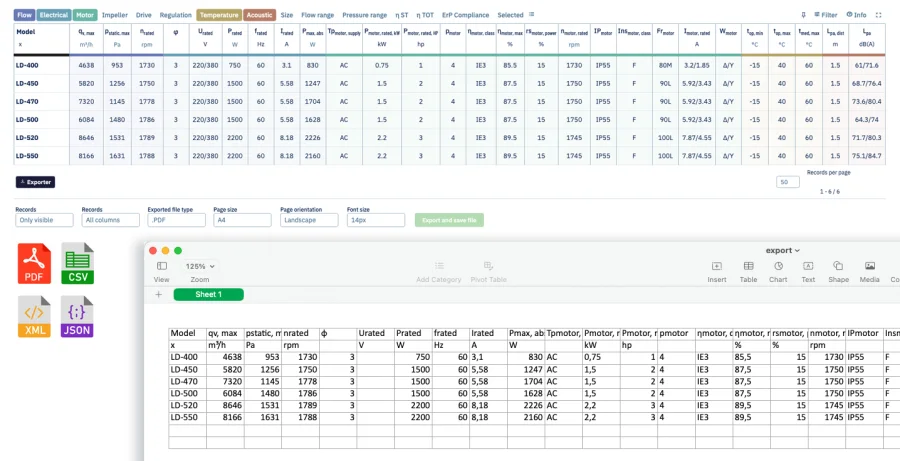Viewport: 900px width, 461px height.
Task: Open 125% Zoom dropdown in Numbers
Action: (200, 266)
